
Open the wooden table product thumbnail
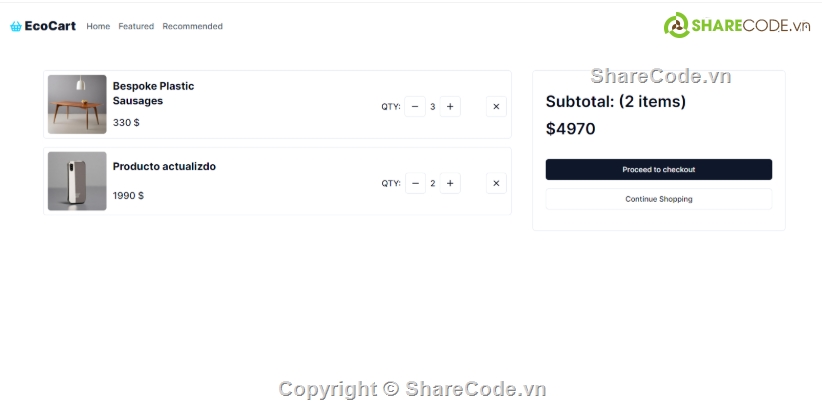(x=77, y=104)
